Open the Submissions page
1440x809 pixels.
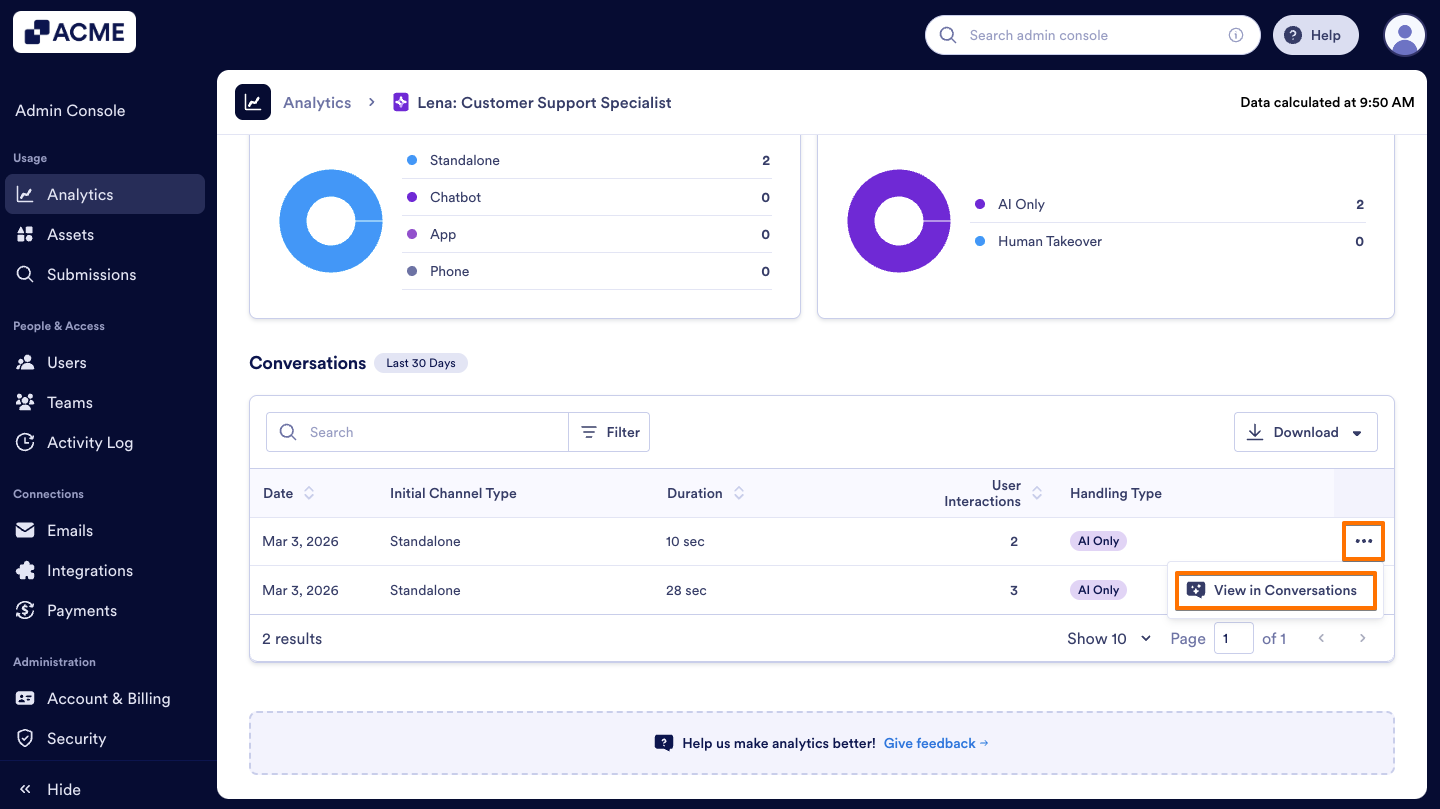tap(93, 274)
